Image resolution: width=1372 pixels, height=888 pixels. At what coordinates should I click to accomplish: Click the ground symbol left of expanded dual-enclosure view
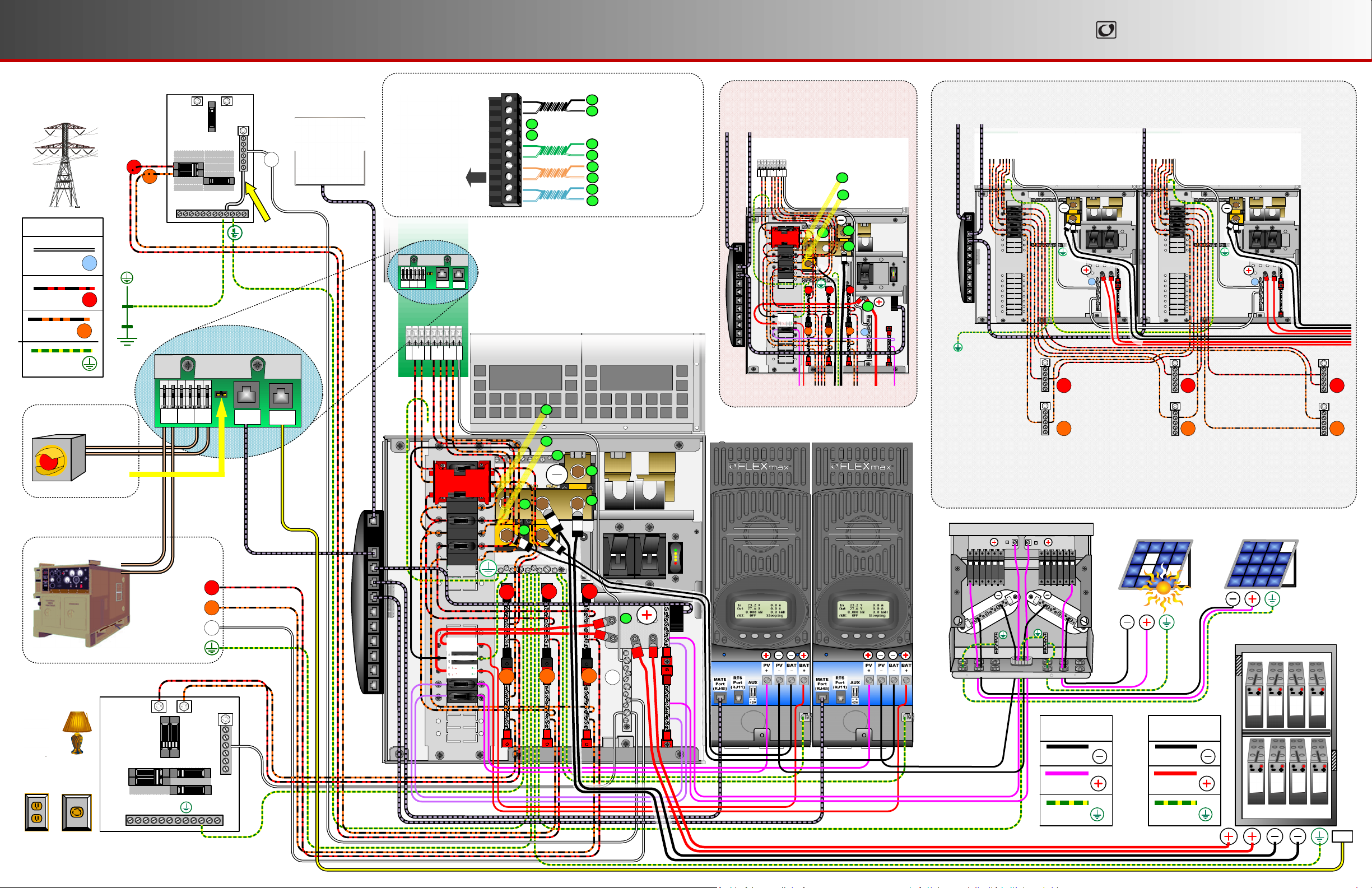click(957, 347)
